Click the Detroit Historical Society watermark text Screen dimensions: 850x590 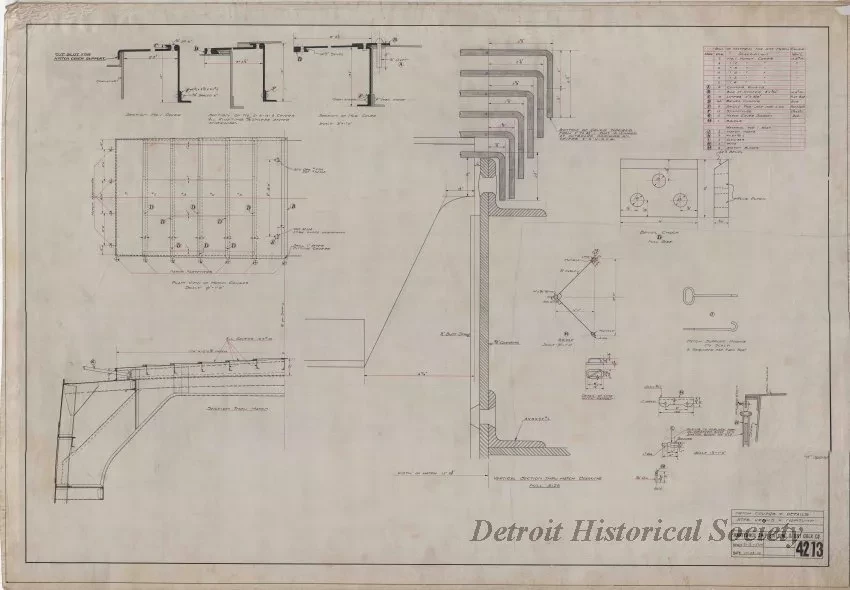click(x=638, y=532)
